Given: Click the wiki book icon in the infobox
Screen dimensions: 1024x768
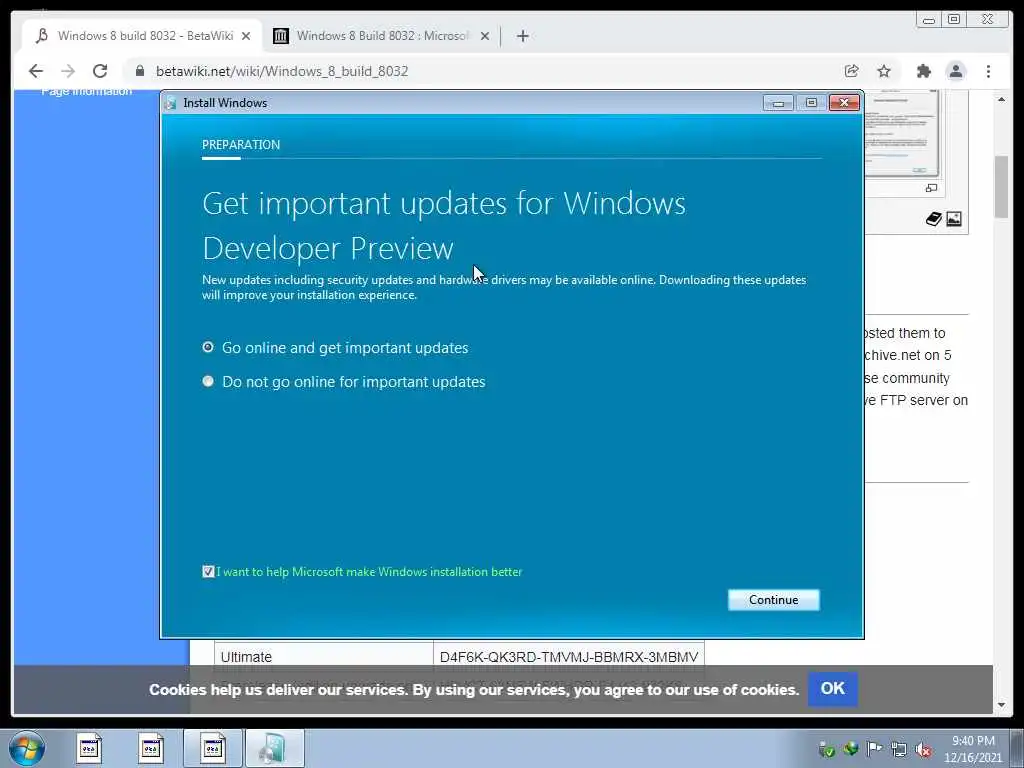Looking at the screenshot, I should [934, 219].
